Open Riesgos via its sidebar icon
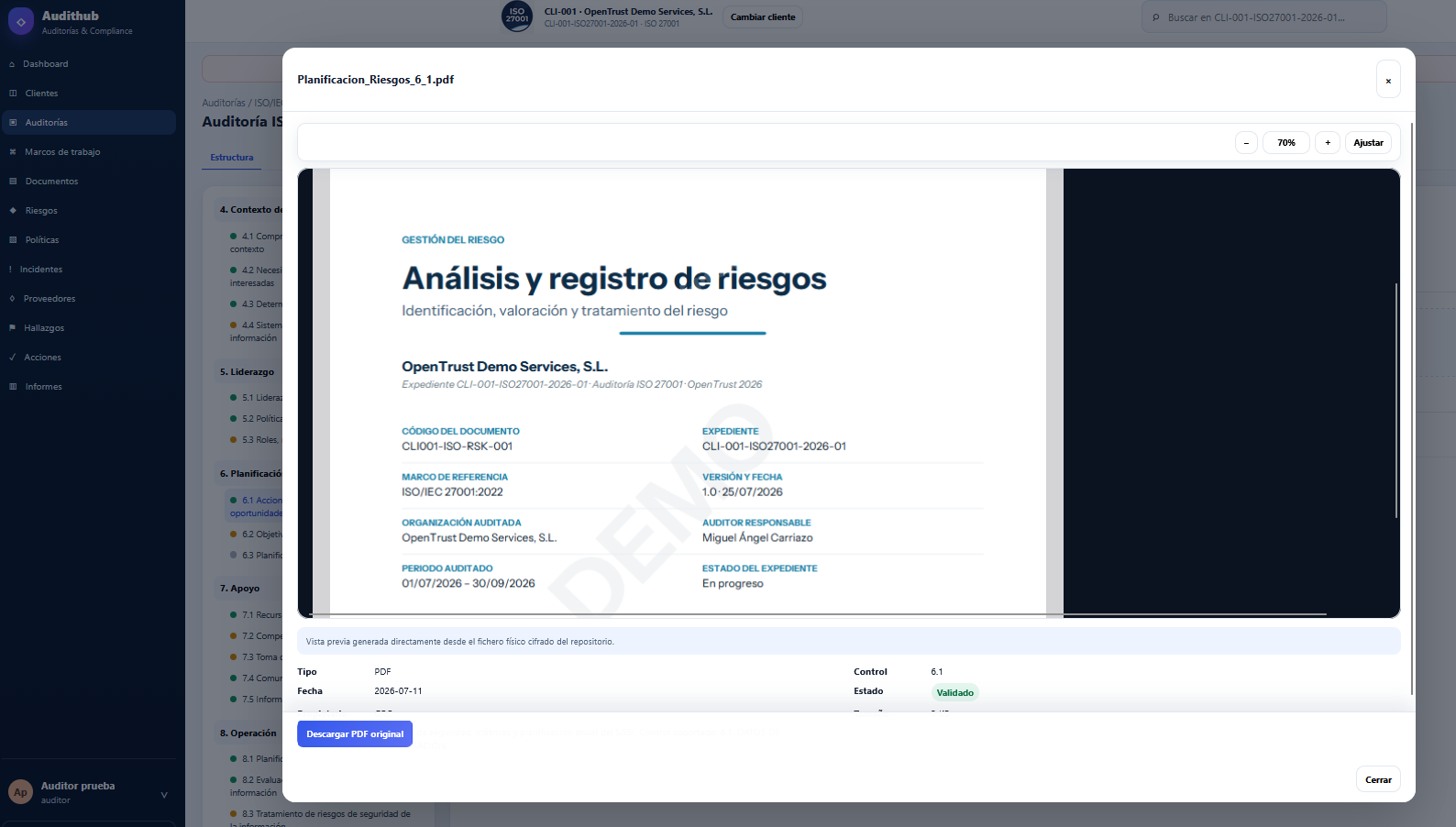The width and height of the screenshot is (1456, 827). (x=13, y=211)
